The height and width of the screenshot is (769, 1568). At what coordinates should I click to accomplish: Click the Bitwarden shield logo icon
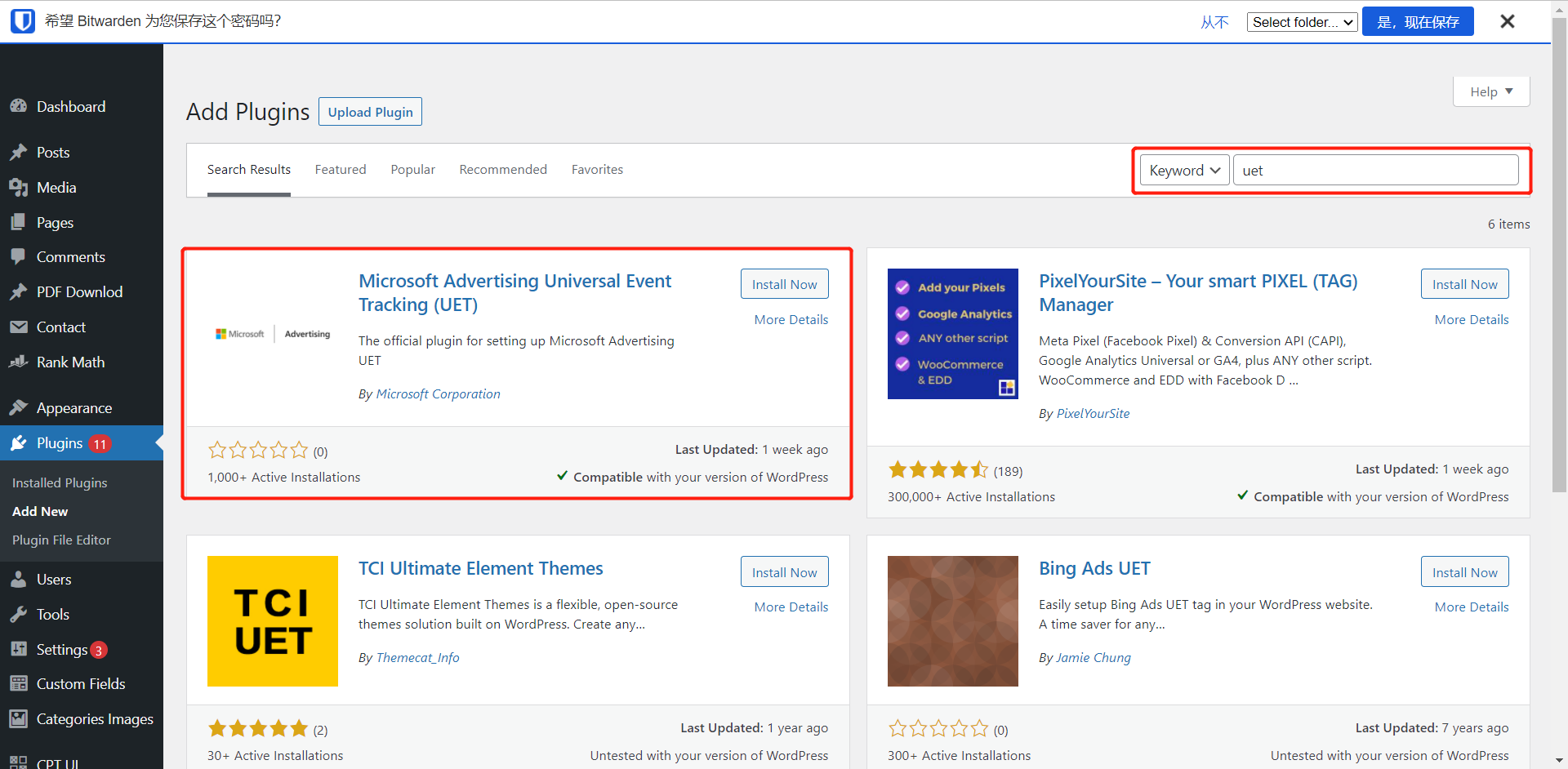click(23, 21)
